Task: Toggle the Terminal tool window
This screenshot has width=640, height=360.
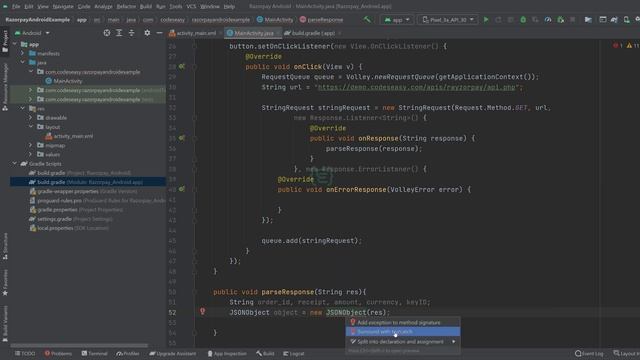Action: 94,353
